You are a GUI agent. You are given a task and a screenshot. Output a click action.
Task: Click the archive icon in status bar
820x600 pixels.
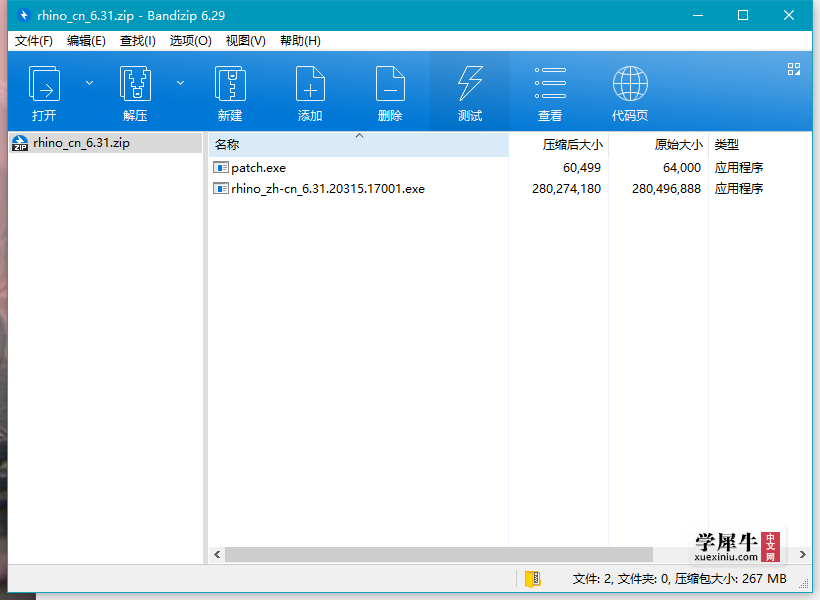532,579
